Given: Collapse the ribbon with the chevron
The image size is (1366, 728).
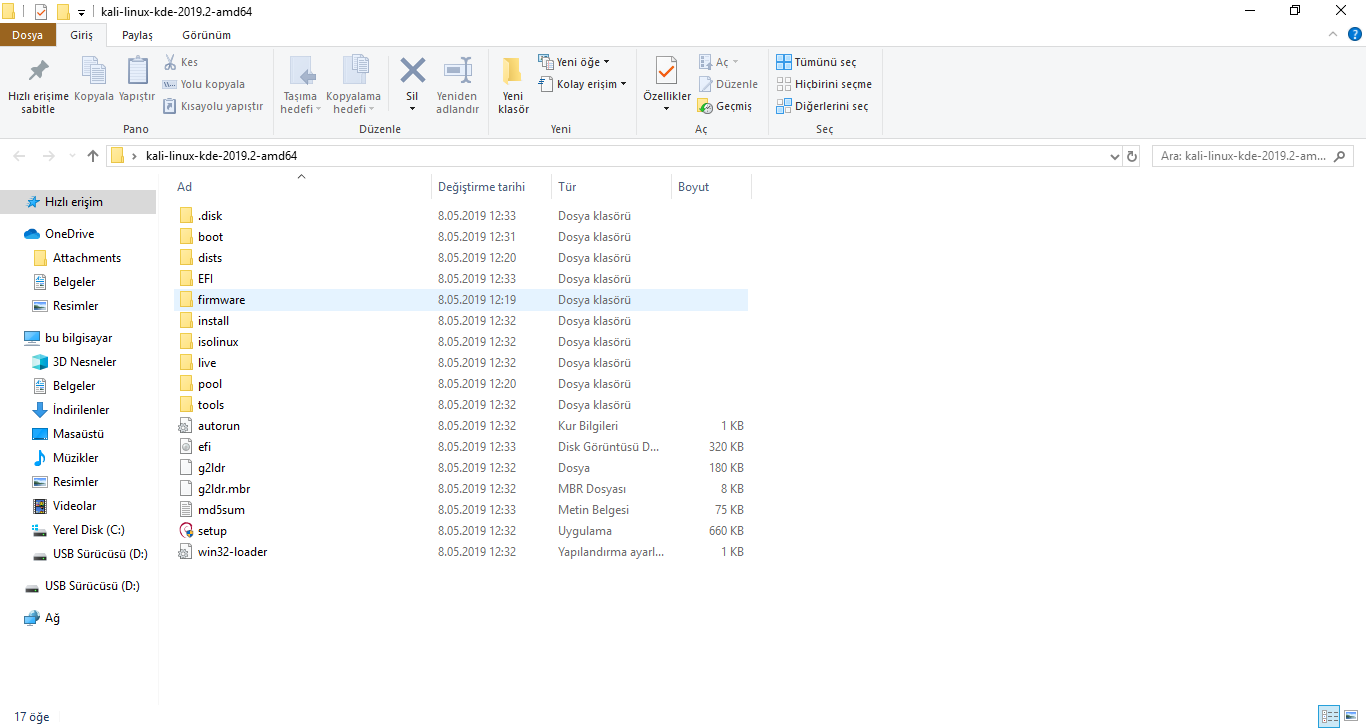Looking at the screenshot, I should coord(1333,34).
